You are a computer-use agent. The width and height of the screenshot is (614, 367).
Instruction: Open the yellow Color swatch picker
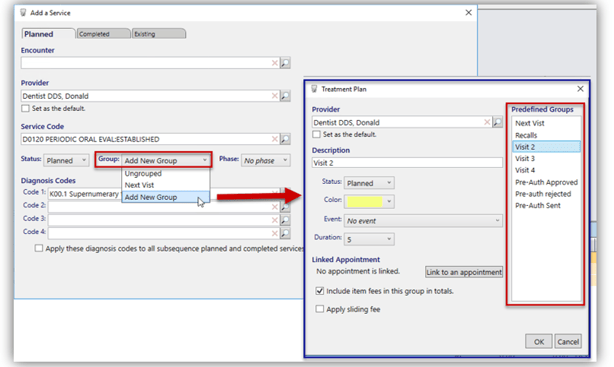pyautogui.click(x=369, y=201)
